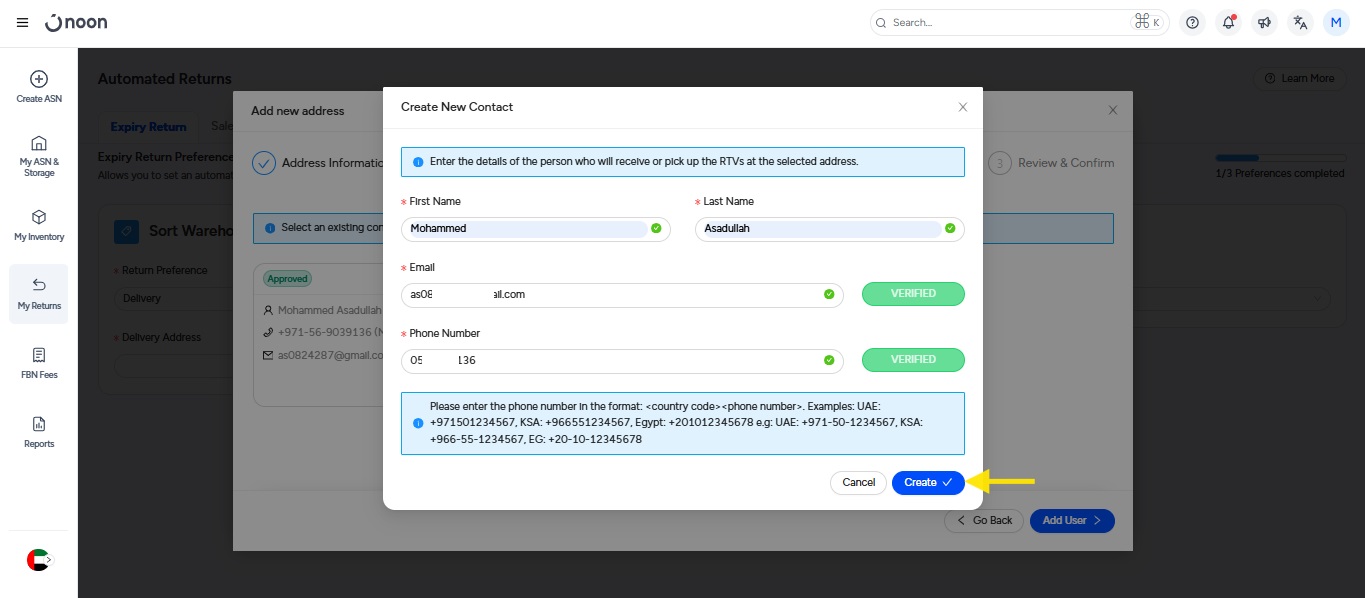Click the help question mark icon
This screenshot has width=1365, height=598.
[1191, 23]
